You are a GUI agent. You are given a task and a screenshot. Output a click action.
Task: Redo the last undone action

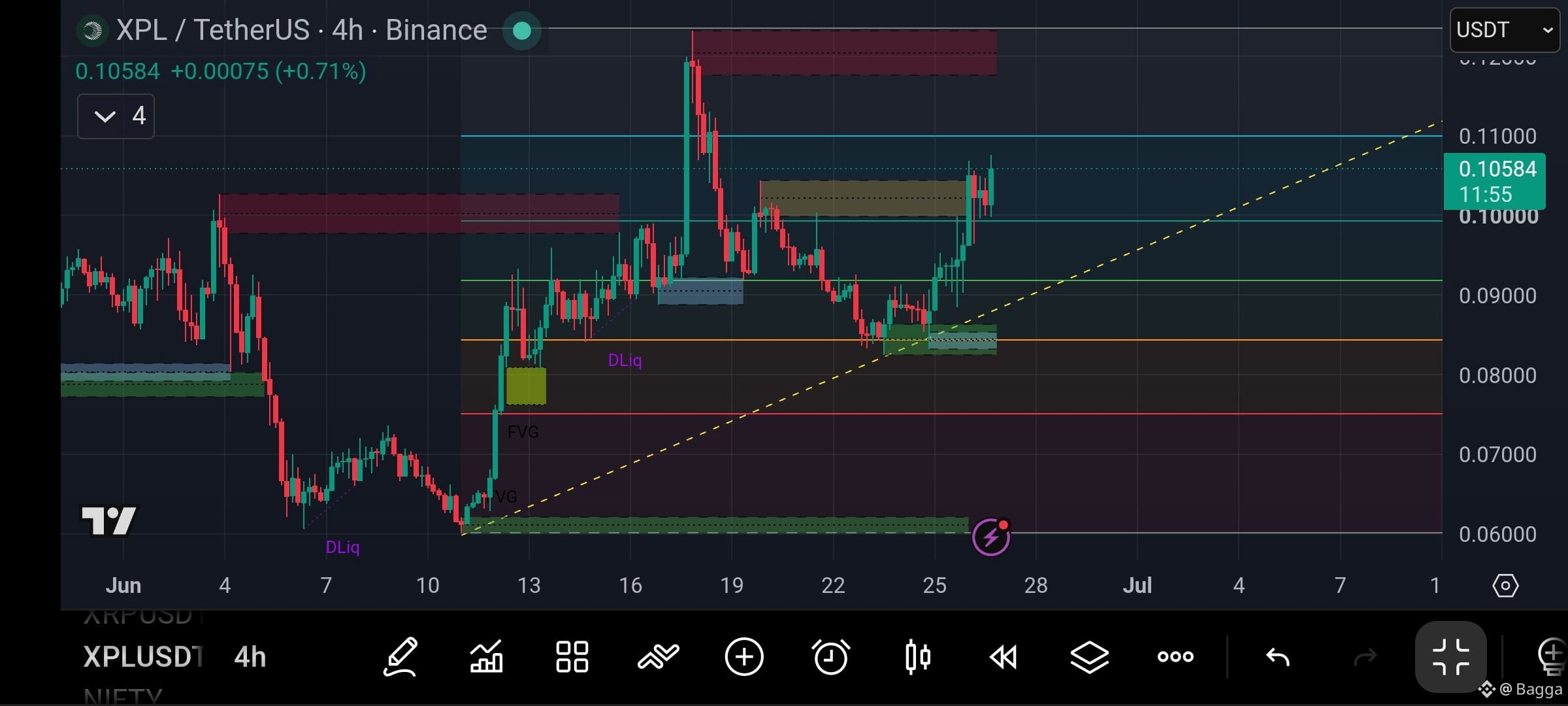coord(1365,656)
